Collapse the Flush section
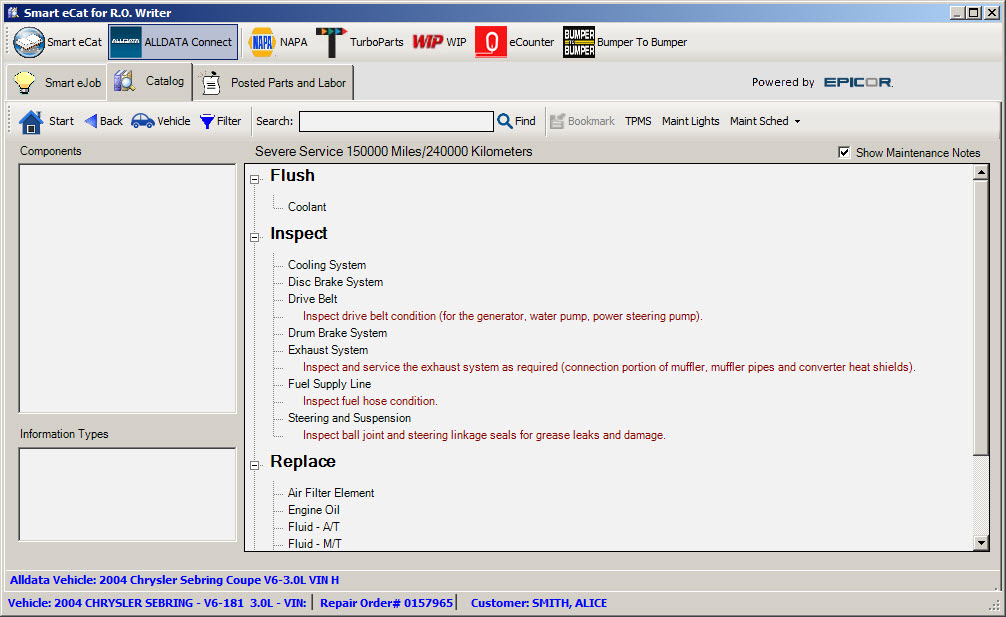This screenshot has width=1006, height=617. point(255,180)
